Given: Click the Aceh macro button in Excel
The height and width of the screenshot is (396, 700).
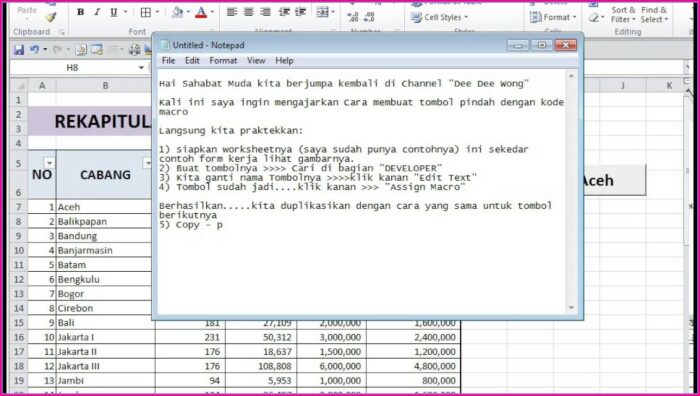Looking at the screenshot, I should pos(614,180).
